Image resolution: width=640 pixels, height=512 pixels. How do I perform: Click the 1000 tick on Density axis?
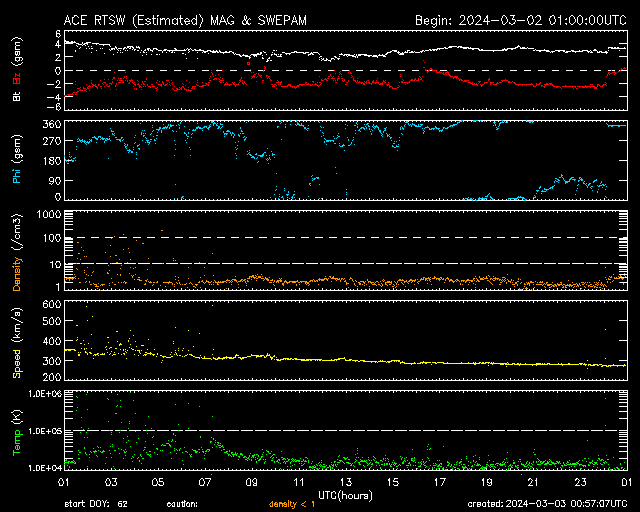pos(50,215)
